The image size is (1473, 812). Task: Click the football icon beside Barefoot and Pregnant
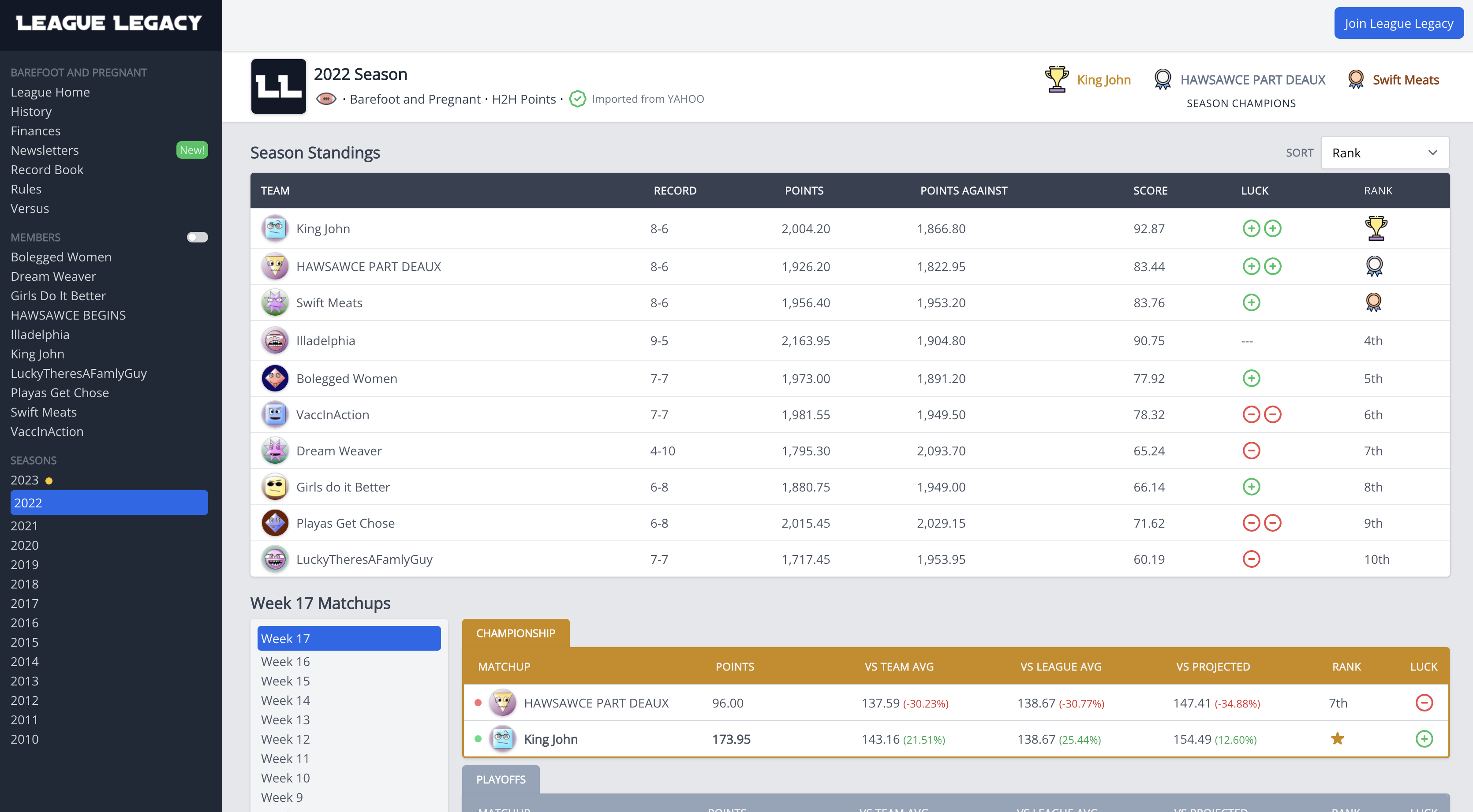click(326, 99)
